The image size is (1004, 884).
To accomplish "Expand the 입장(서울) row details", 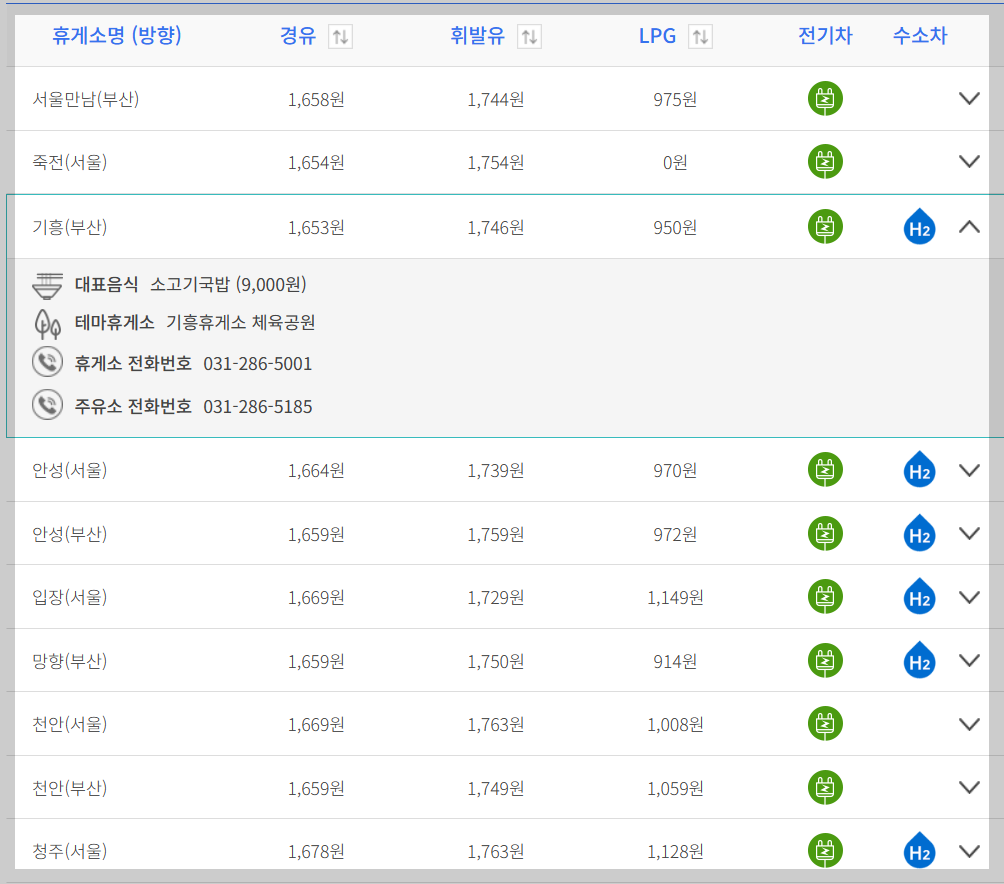I will coord(968,597).
